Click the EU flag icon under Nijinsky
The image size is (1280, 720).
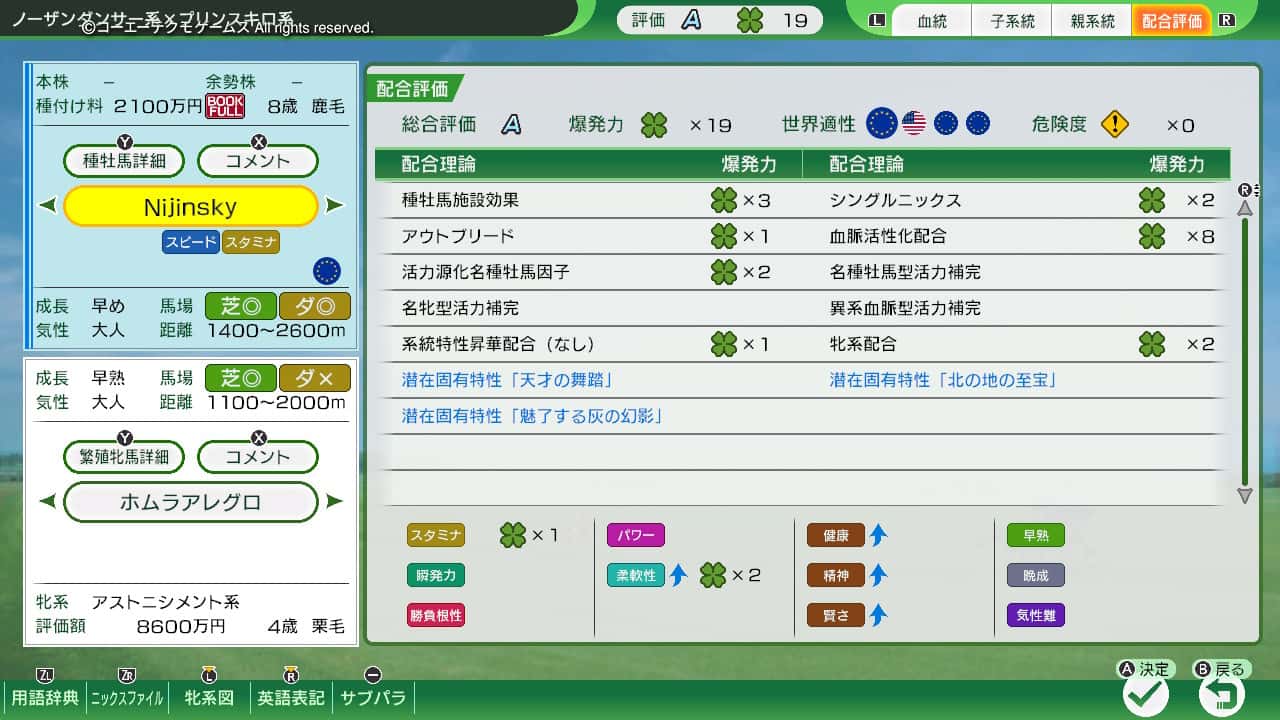[327, 270]
